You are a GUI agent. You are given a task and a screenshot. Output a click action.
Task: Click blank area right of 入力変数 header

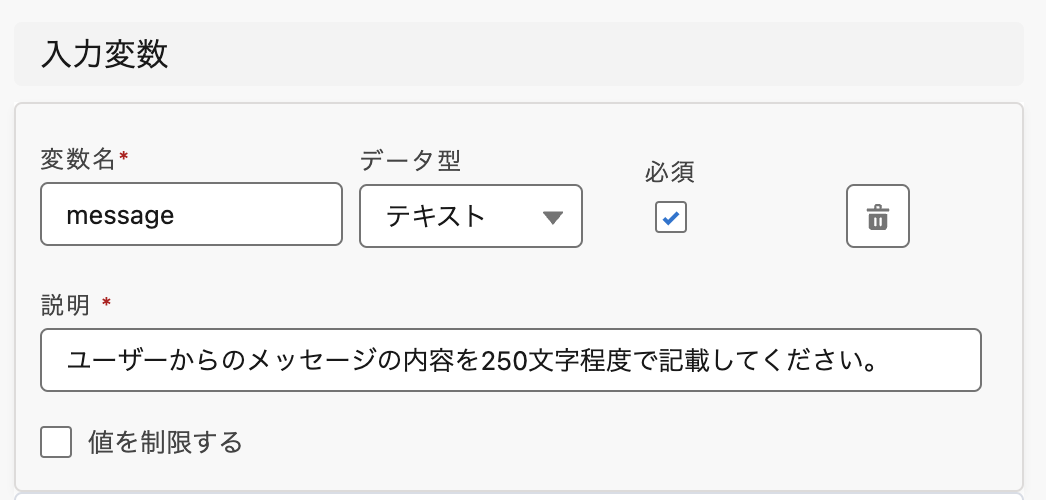click(600, 55)
